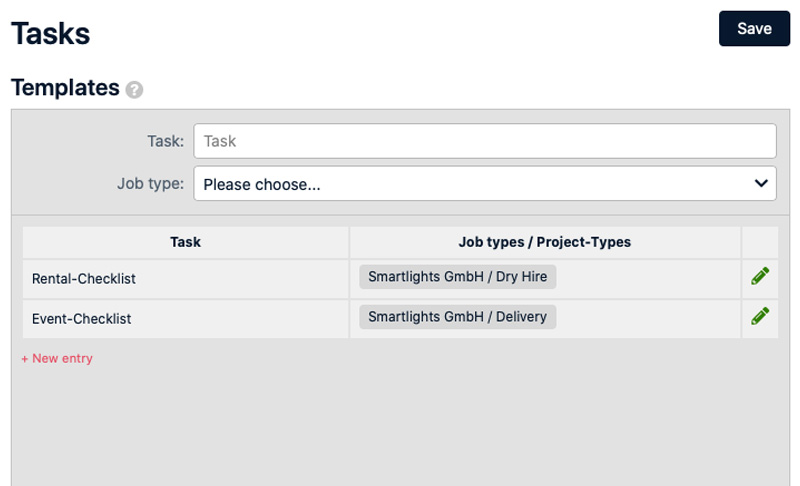
Task: Click the Save button
Action: pos(754,29)
